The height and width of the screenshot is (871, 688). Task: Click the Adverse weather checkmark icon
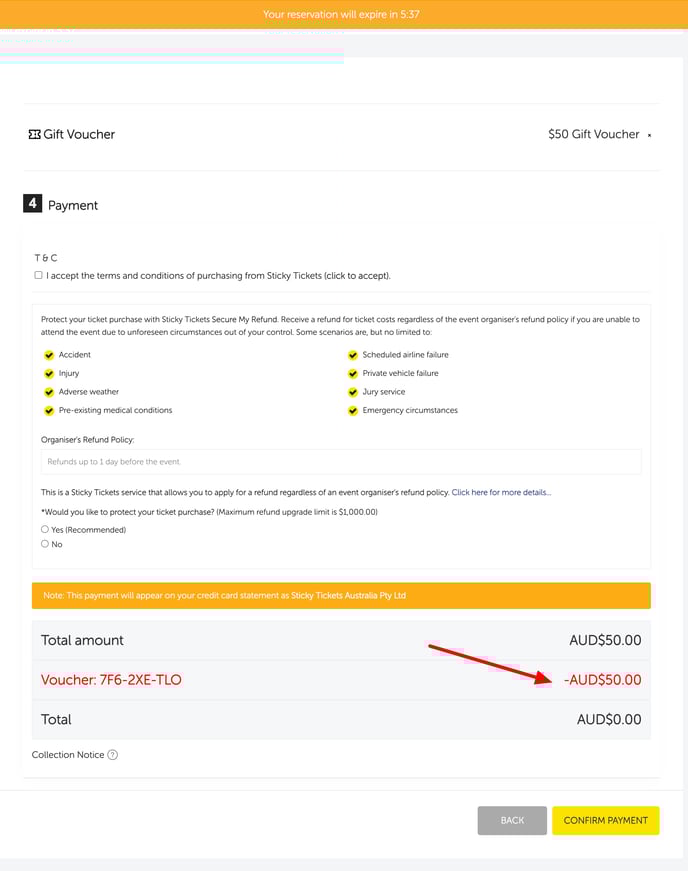(49, 392)
